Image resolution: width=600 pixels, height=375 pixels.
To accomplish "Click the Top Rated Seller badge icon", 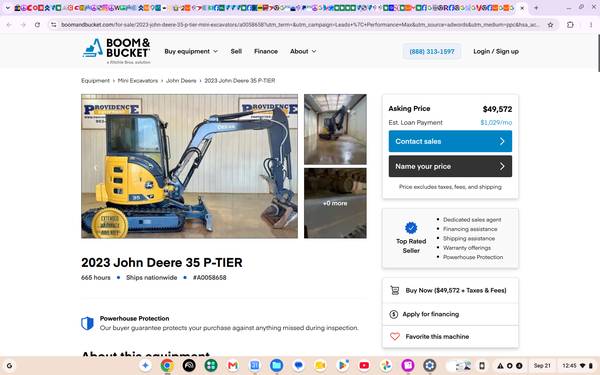I will pos(411,228).
